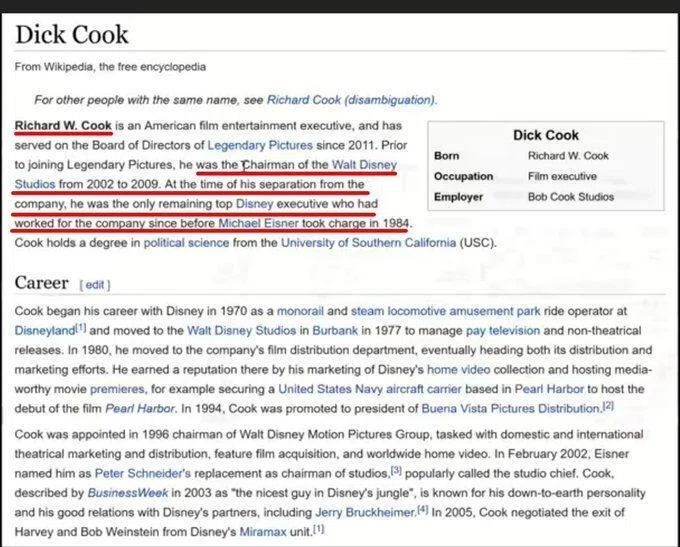Open the pay television link
This screenshot has width=680, height=547.
(x=503, y=331)
